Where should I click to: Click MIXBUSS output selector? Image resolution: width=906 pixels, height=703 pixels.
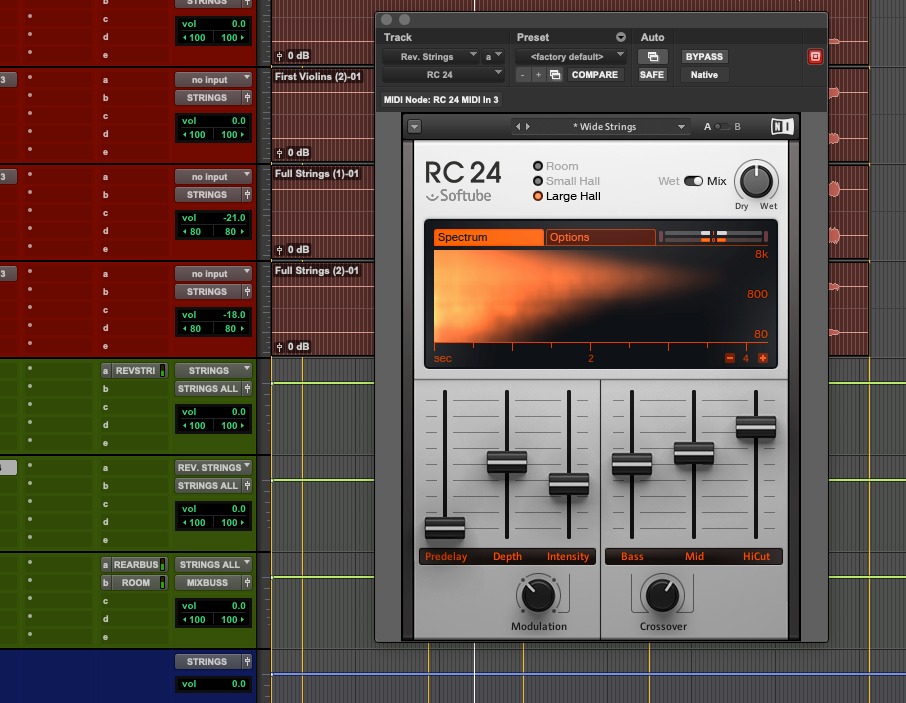tap(207, 583)
